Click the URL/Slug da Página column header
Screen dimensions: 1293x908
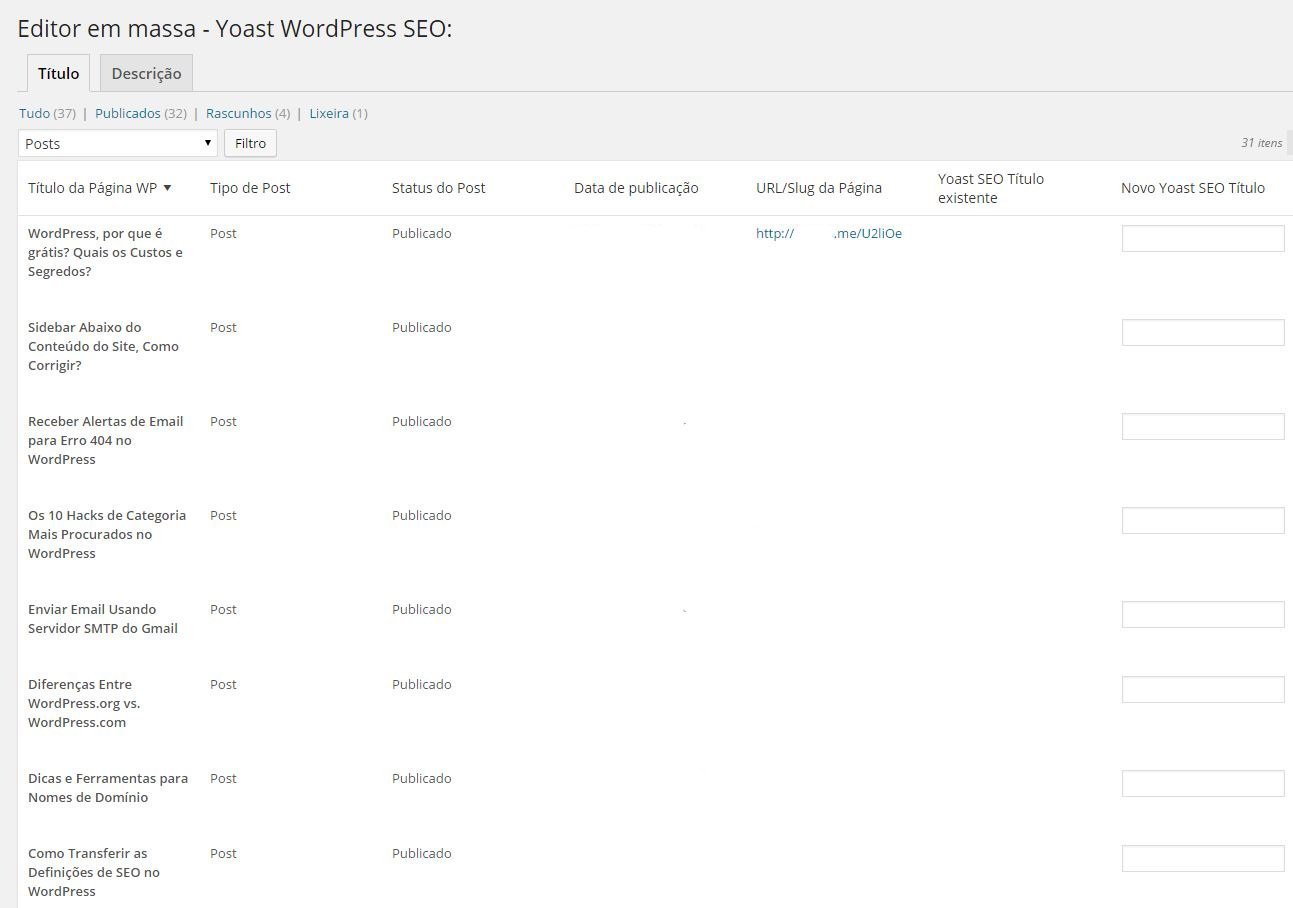click(819, 187)
